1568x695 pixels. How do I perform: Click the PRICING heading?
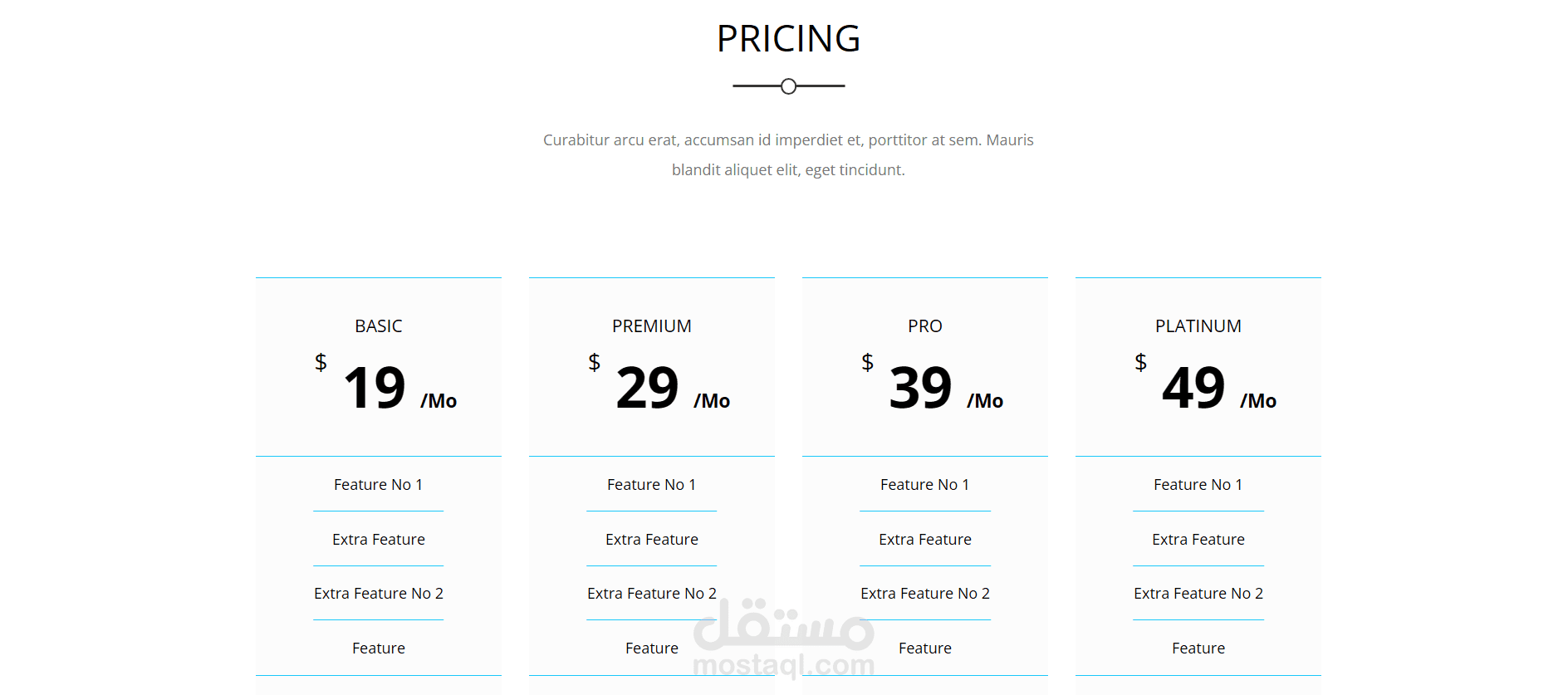point(788,39)
